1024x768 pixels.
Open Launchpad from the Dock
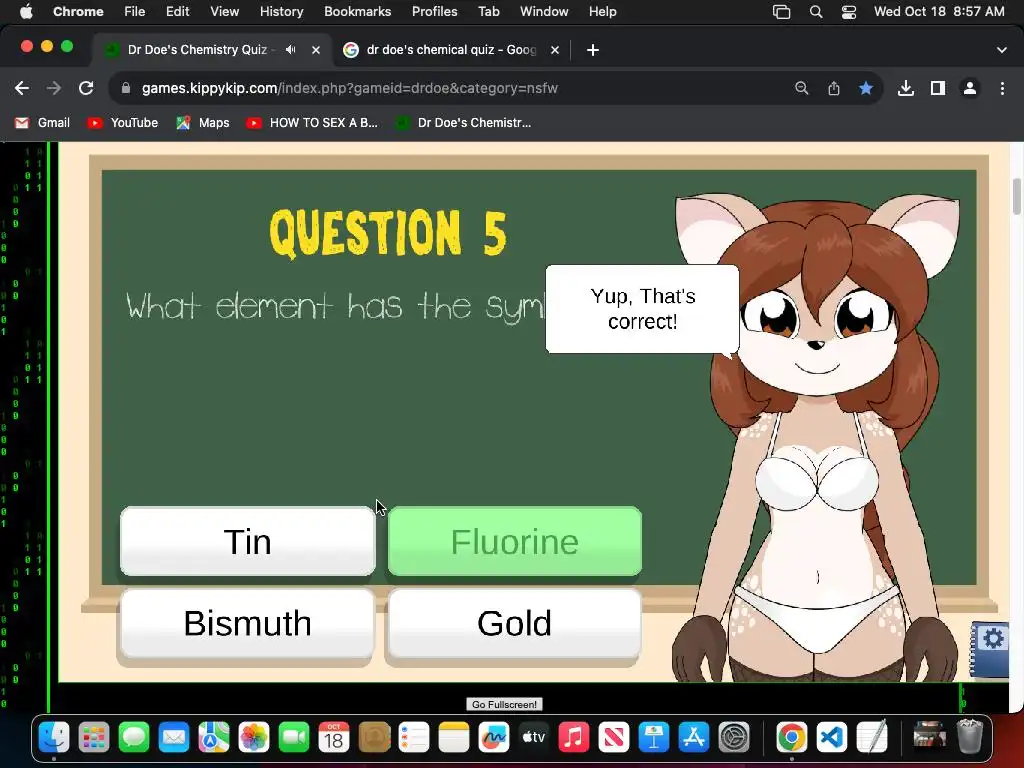(x=94, y=738)
